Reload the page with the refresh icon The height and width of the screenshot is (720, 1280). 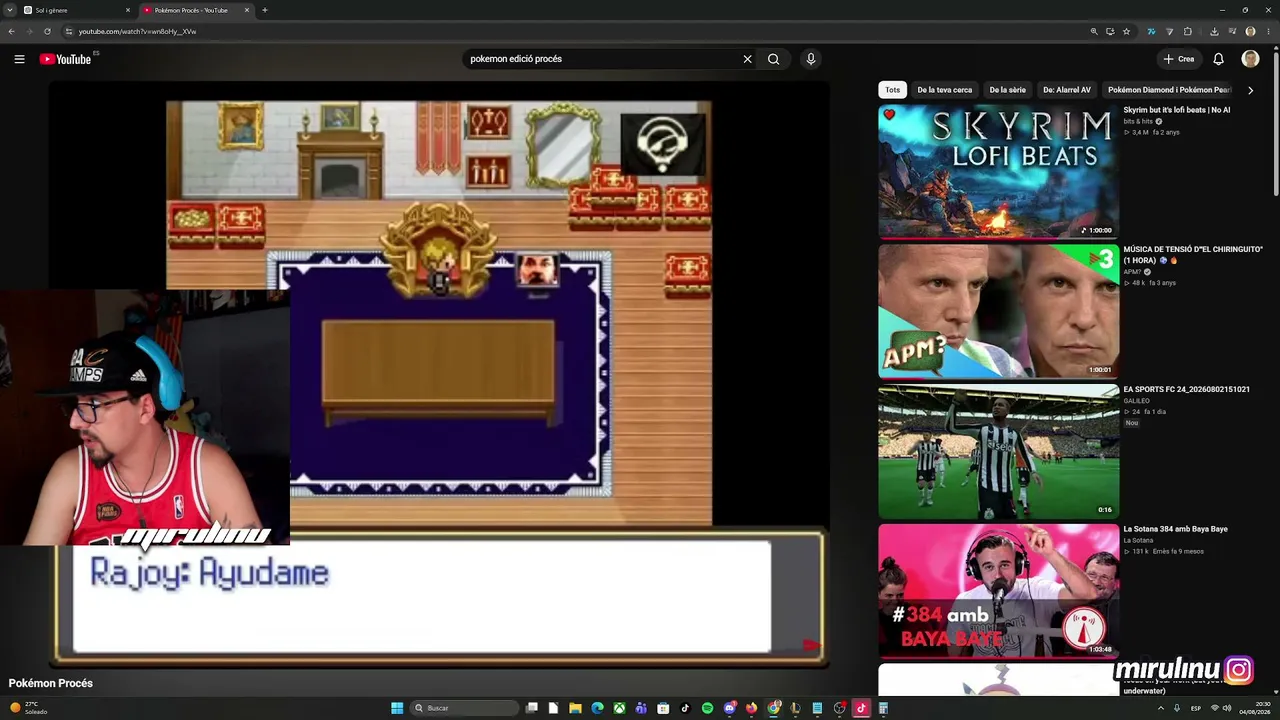(x=47, y=31)
